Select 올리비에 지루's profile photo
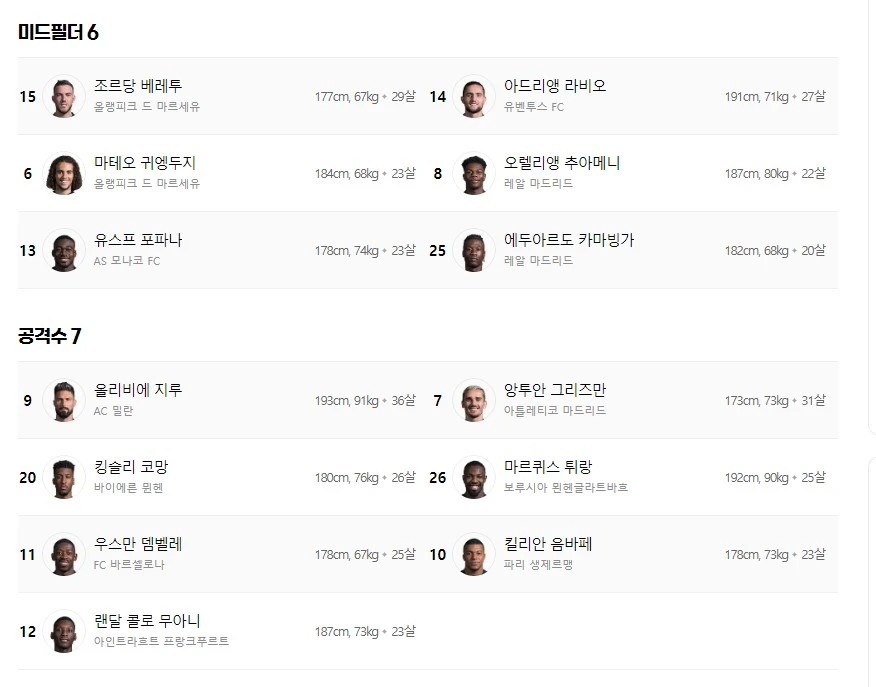The image size is (876, 687). tap(64, 401)
